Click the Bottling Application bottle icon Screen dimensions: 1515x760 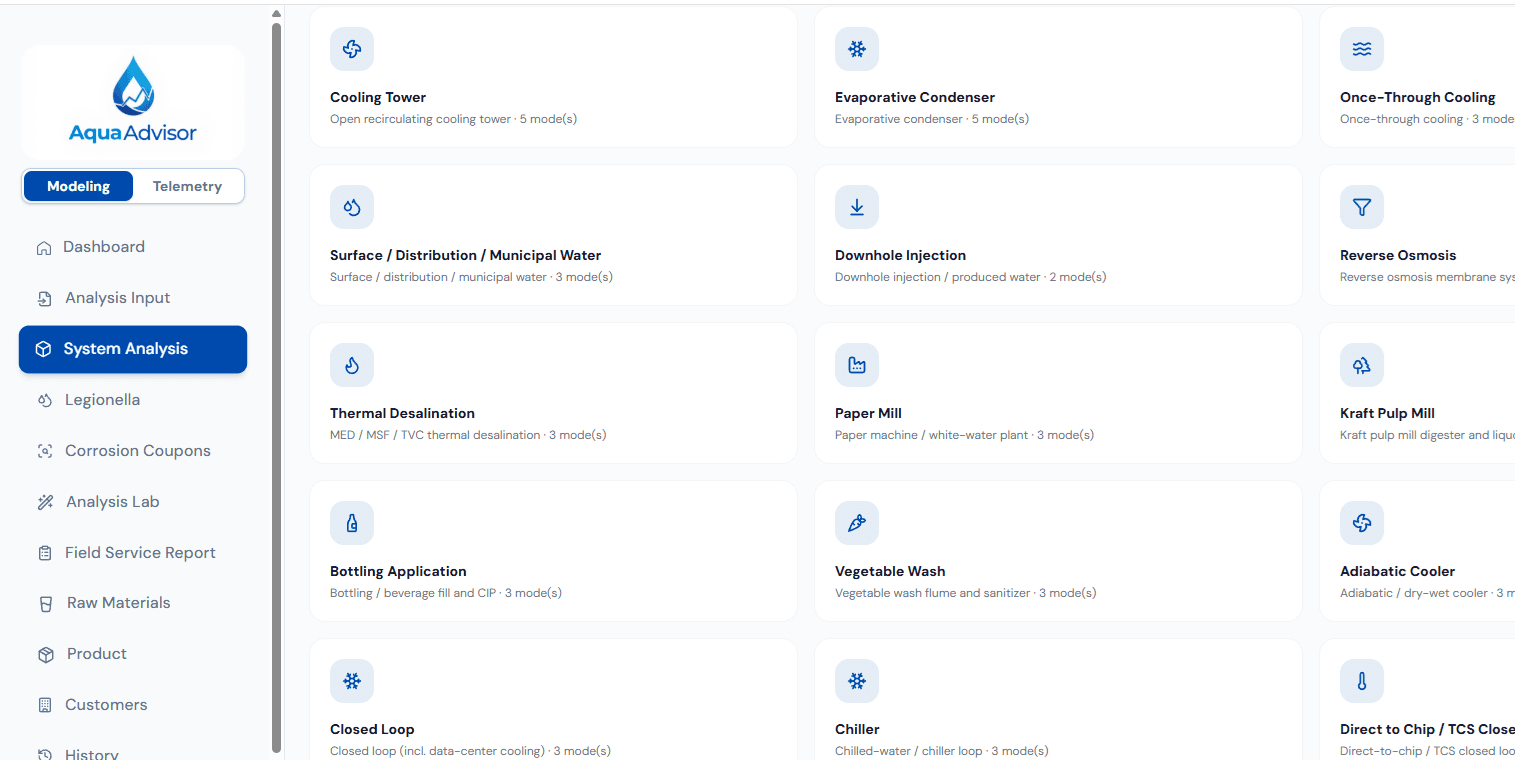[x=352, y=523]
